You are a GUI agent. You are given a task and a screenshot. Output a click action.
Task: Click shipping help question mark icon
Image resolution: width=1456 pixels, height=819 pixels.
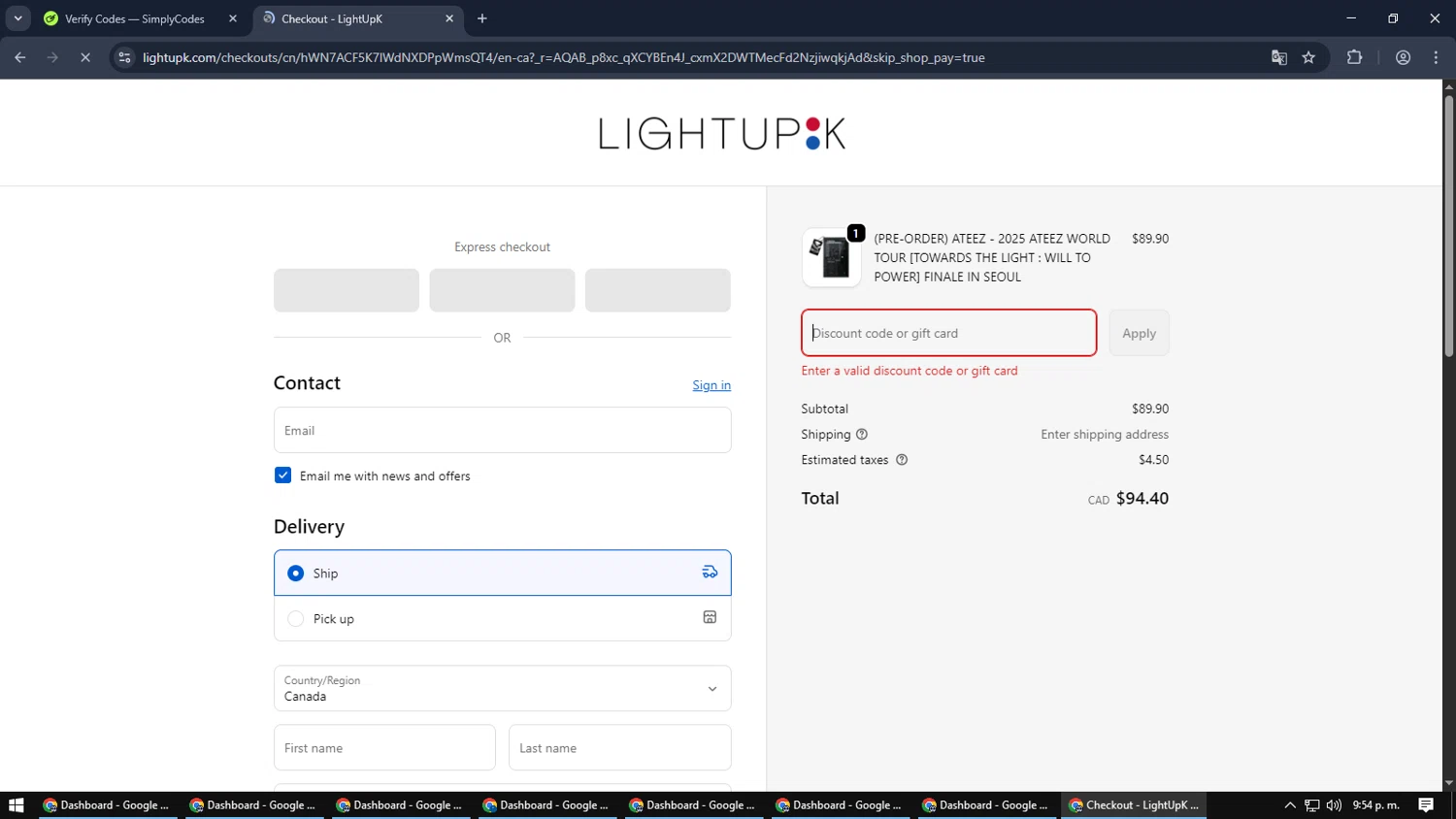862,435
